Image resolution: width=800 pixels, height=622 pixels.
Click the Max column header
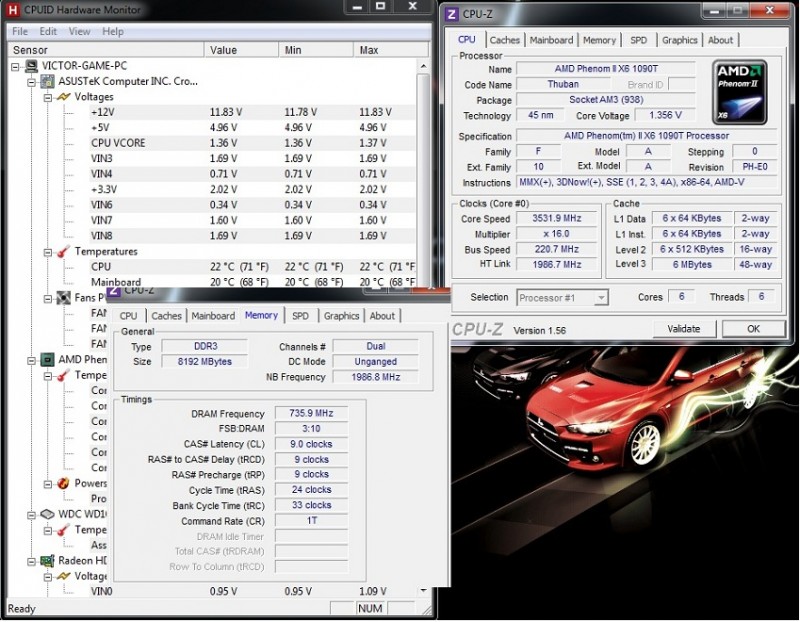[391, 50]
